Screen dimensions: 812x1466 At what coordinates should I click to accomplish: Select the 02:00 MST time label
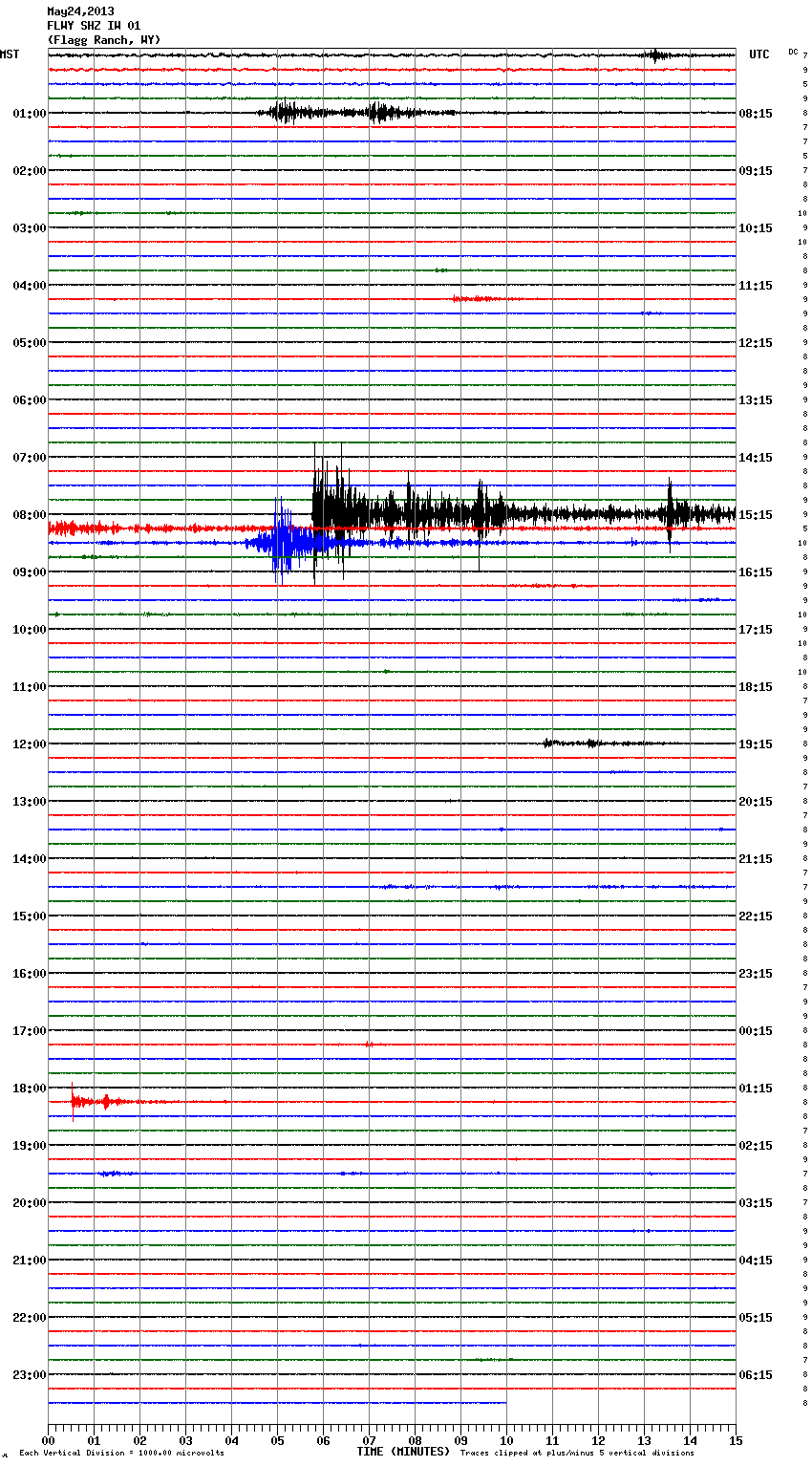pyautogui.click(x=30, y=171)
